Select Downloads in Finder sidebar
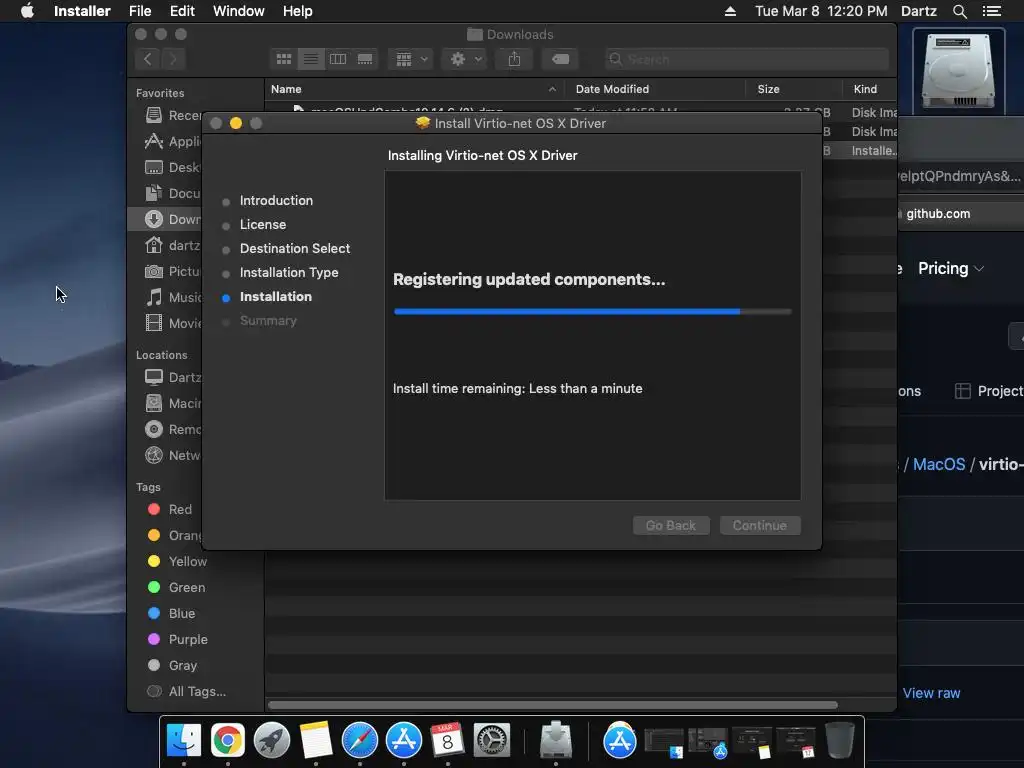1024x768 pixels. click(166, 219)
